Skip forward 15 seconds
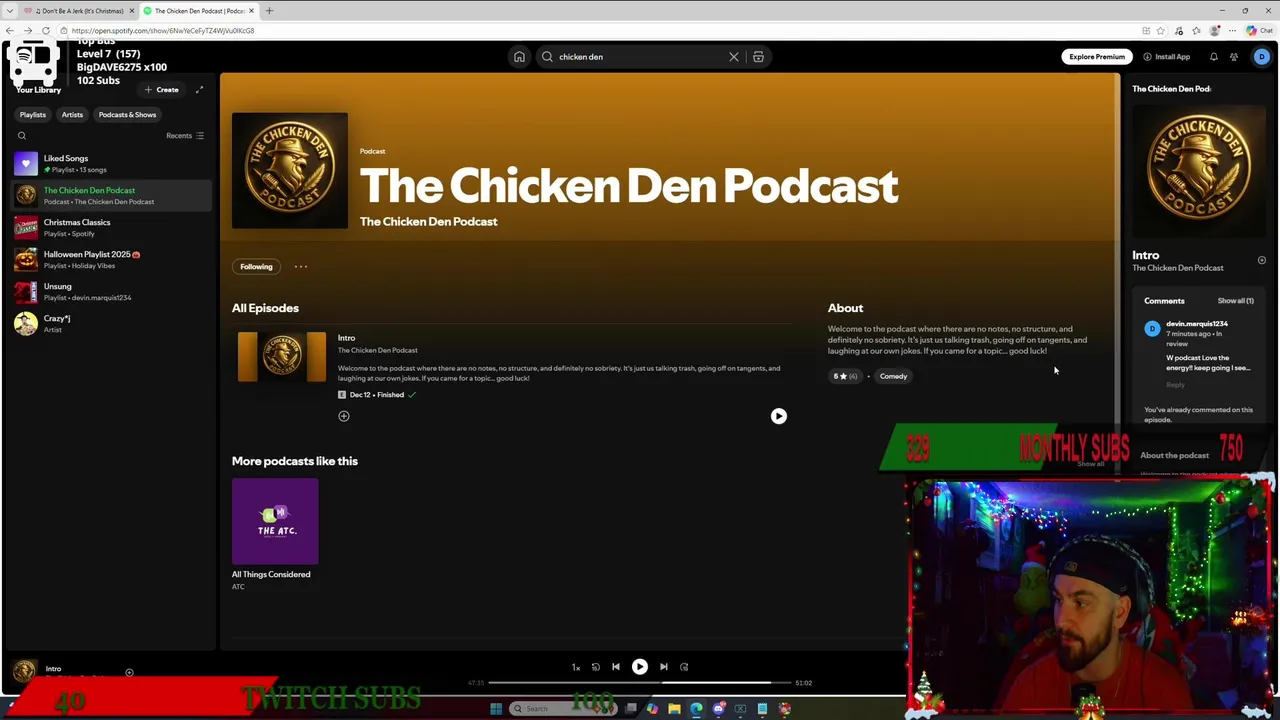The image size is (1280, 720). (x=684, y=667)
